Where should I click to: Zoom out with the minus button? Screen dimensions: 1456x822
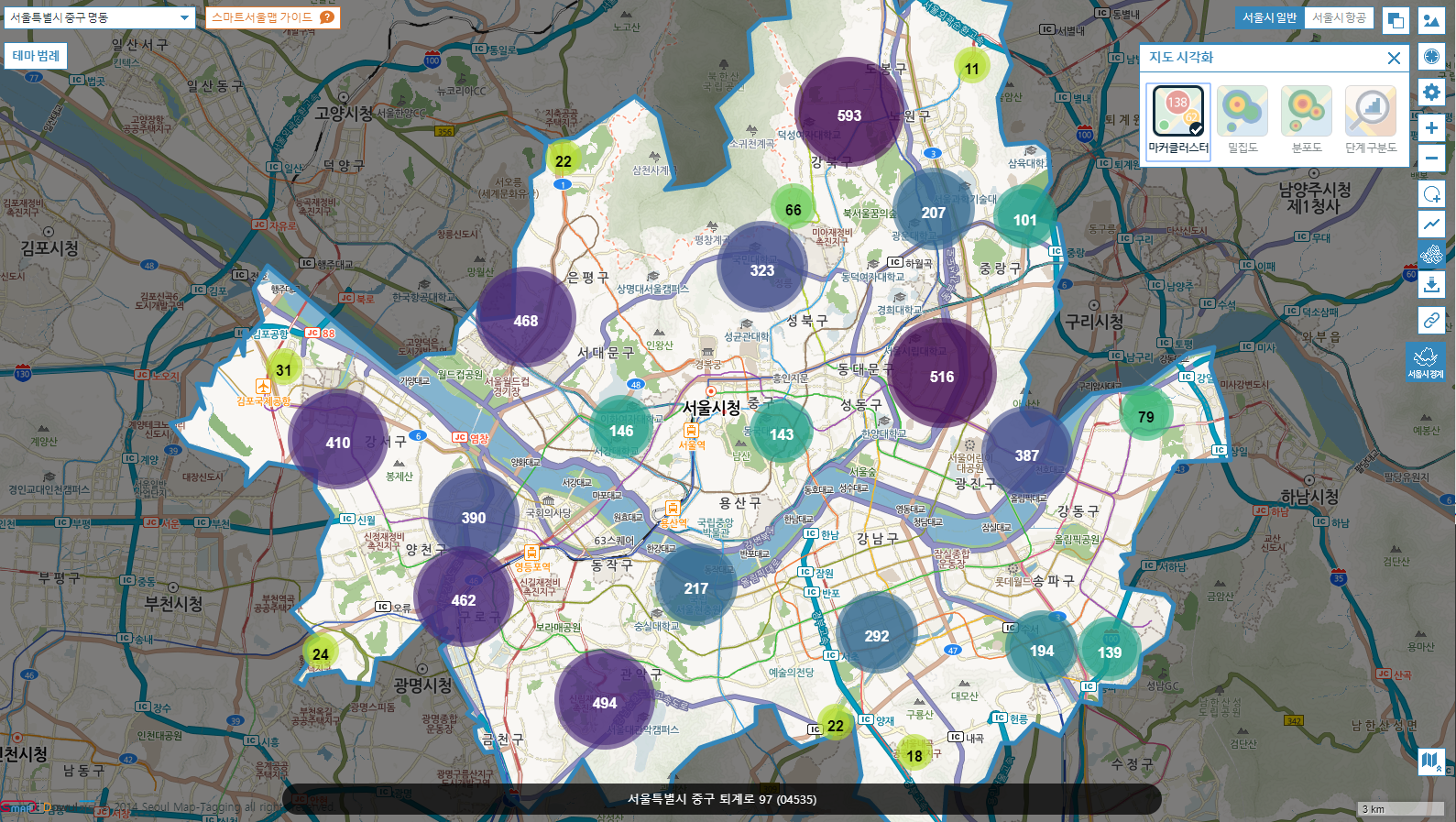tap(1431, 159)
